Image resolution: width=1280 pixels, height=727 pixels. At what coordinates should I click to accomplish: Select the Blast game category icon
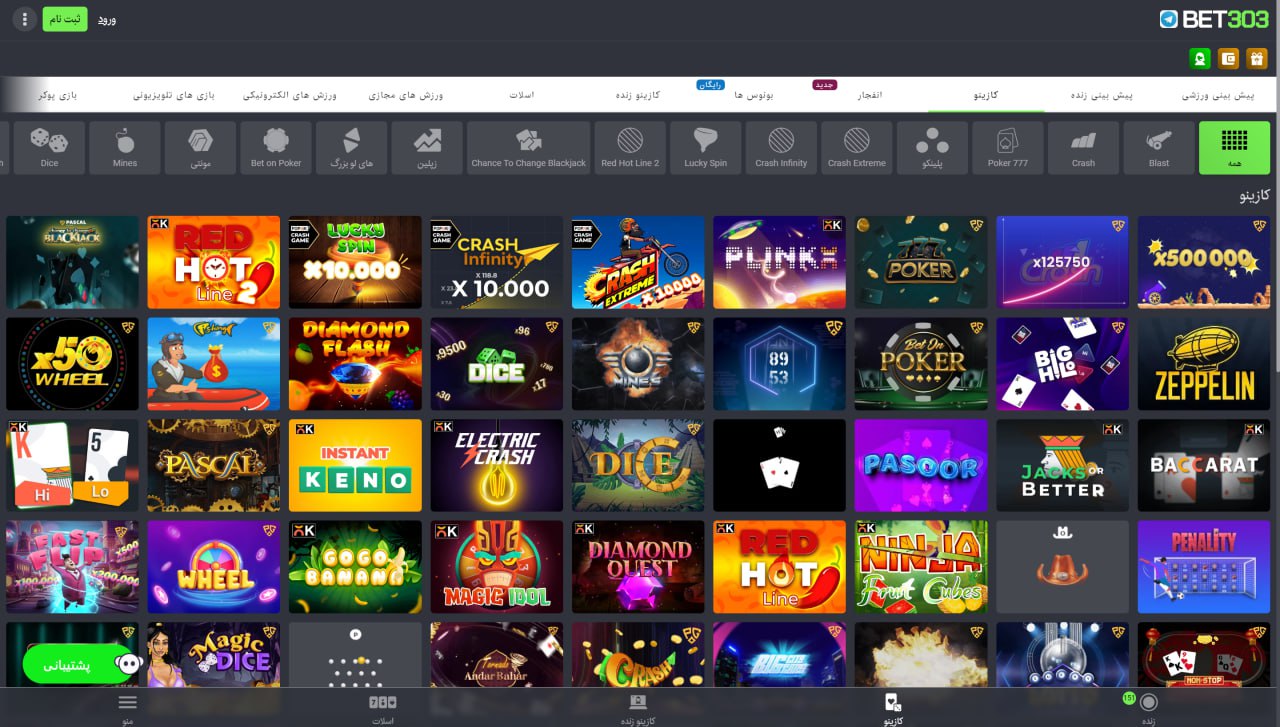(1158, 147)
